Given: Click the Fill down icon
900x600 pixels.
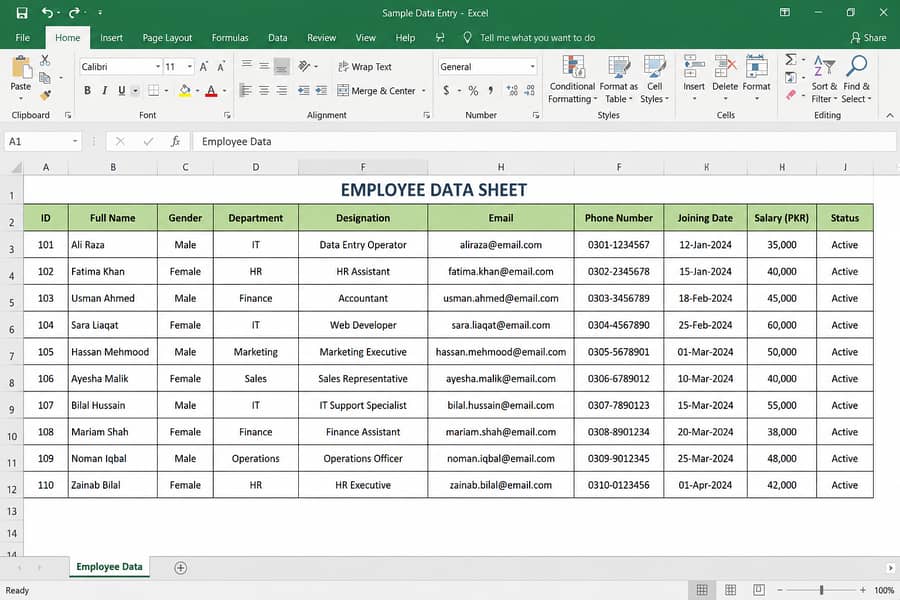Looking at the screenshot, I should coord(790,77).
